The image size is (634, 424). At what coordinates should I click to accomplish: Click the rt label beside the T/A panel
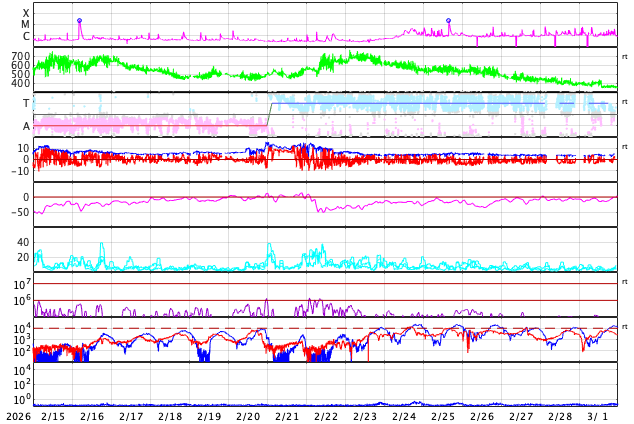click(x=625, y=102)
